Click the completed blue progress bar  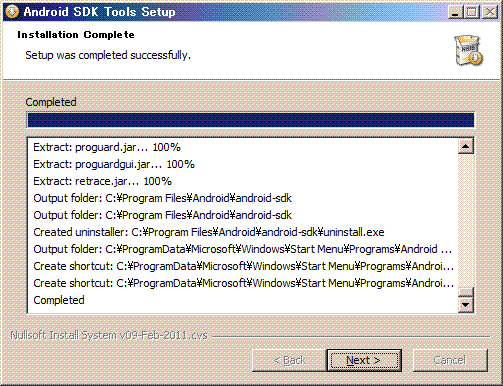pyautogui.click(x=251, y=120)
